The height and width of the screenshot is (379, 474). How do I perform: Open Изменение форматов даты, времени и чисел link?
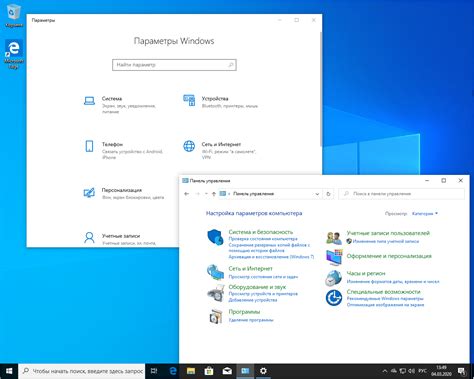(x=393, y=282)
